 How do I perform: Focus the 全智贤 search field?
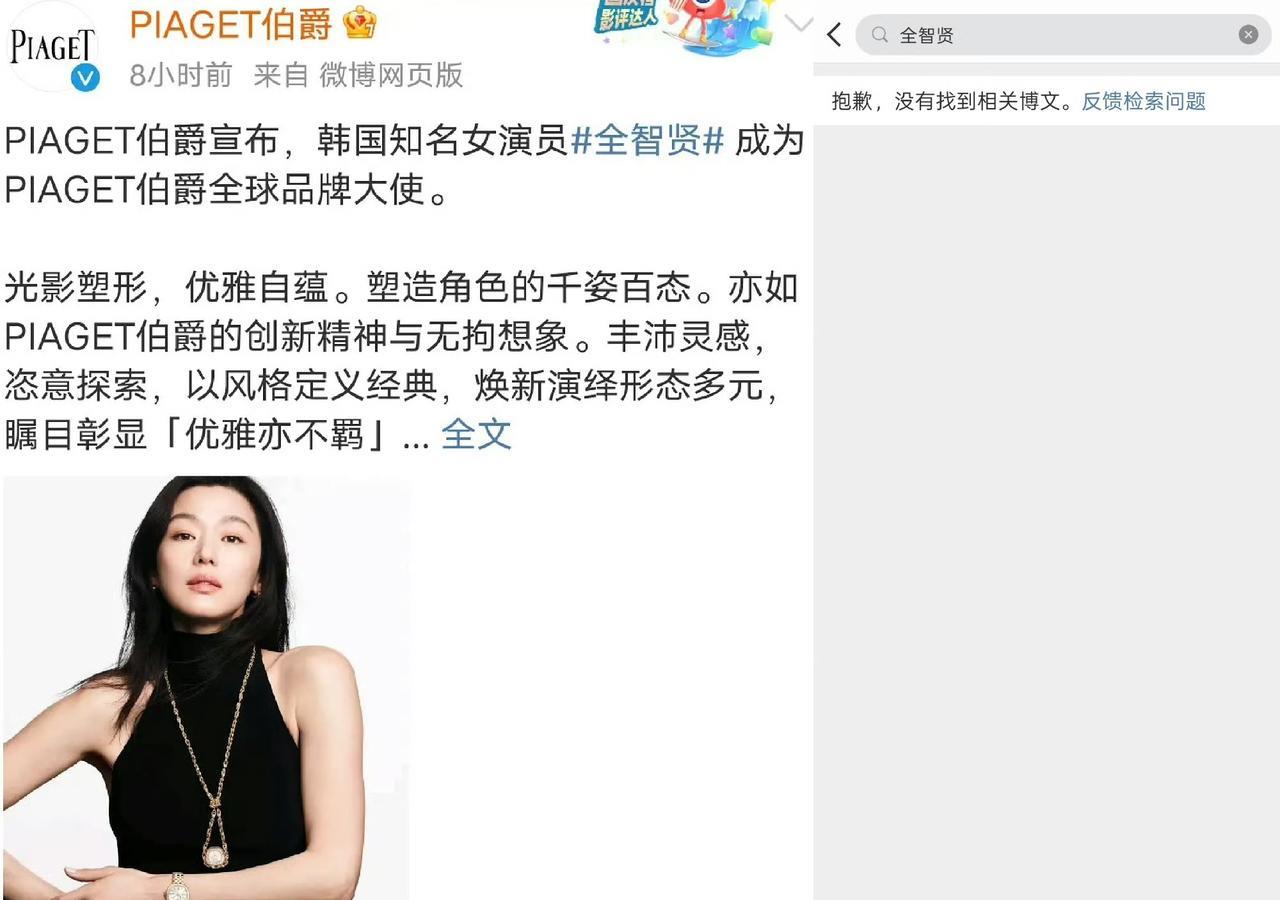tap(1064, 35)
